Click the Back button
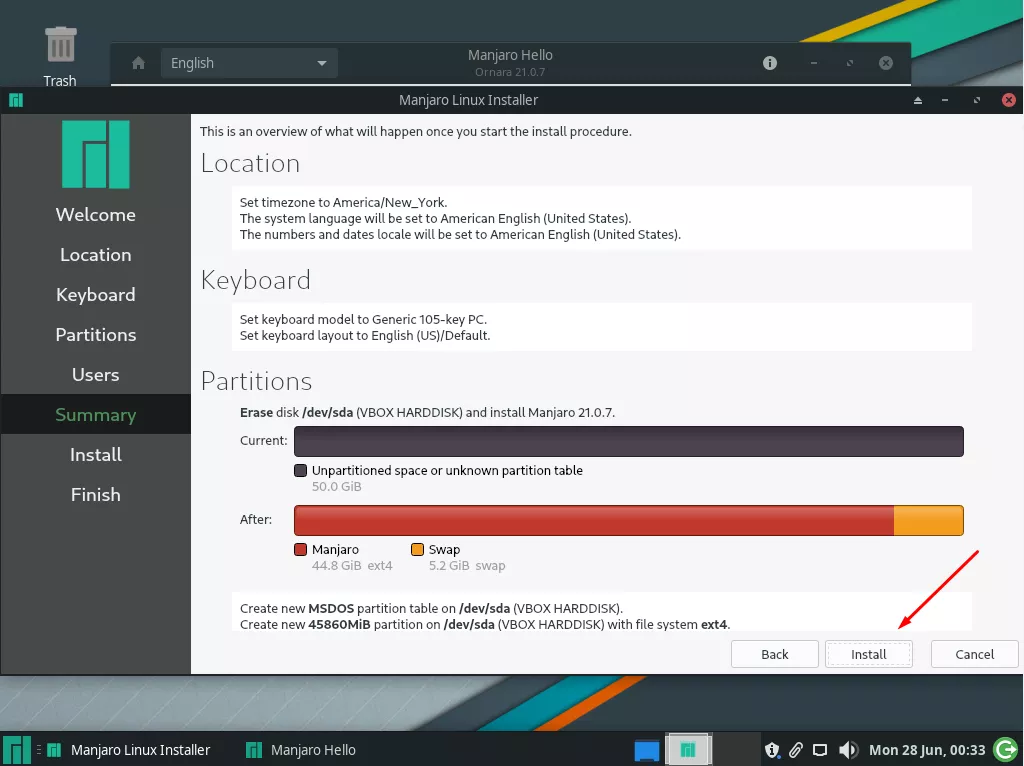The image size is (1024, 766). [775, 654]
